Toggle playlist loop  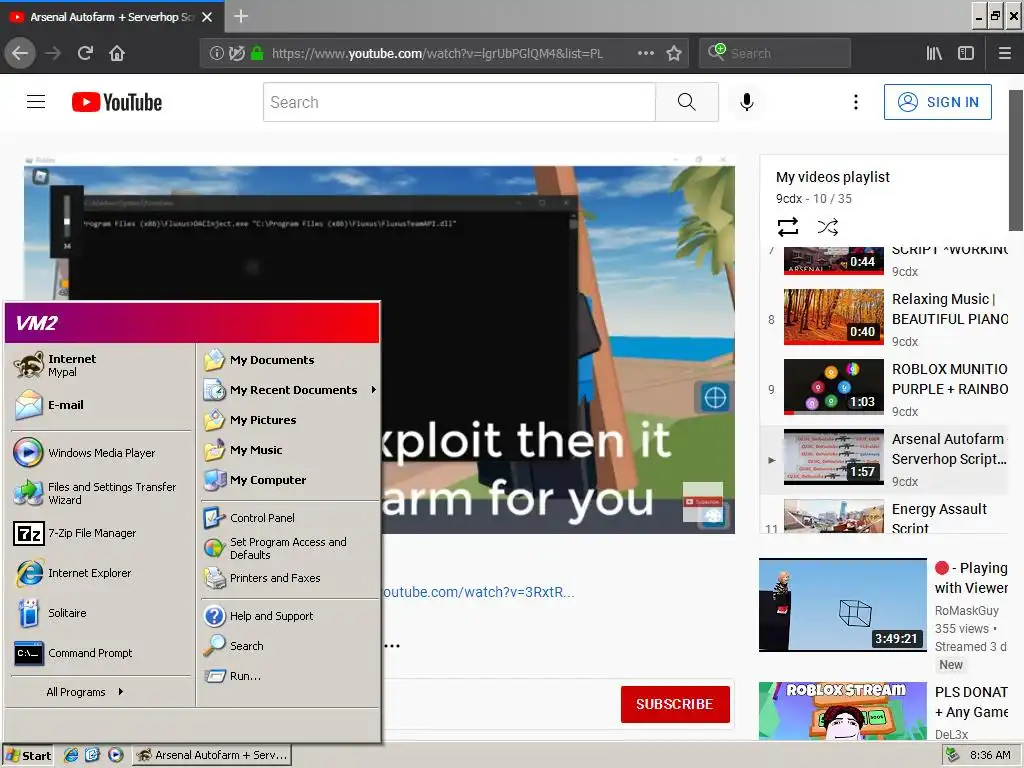tap(788, 227)
